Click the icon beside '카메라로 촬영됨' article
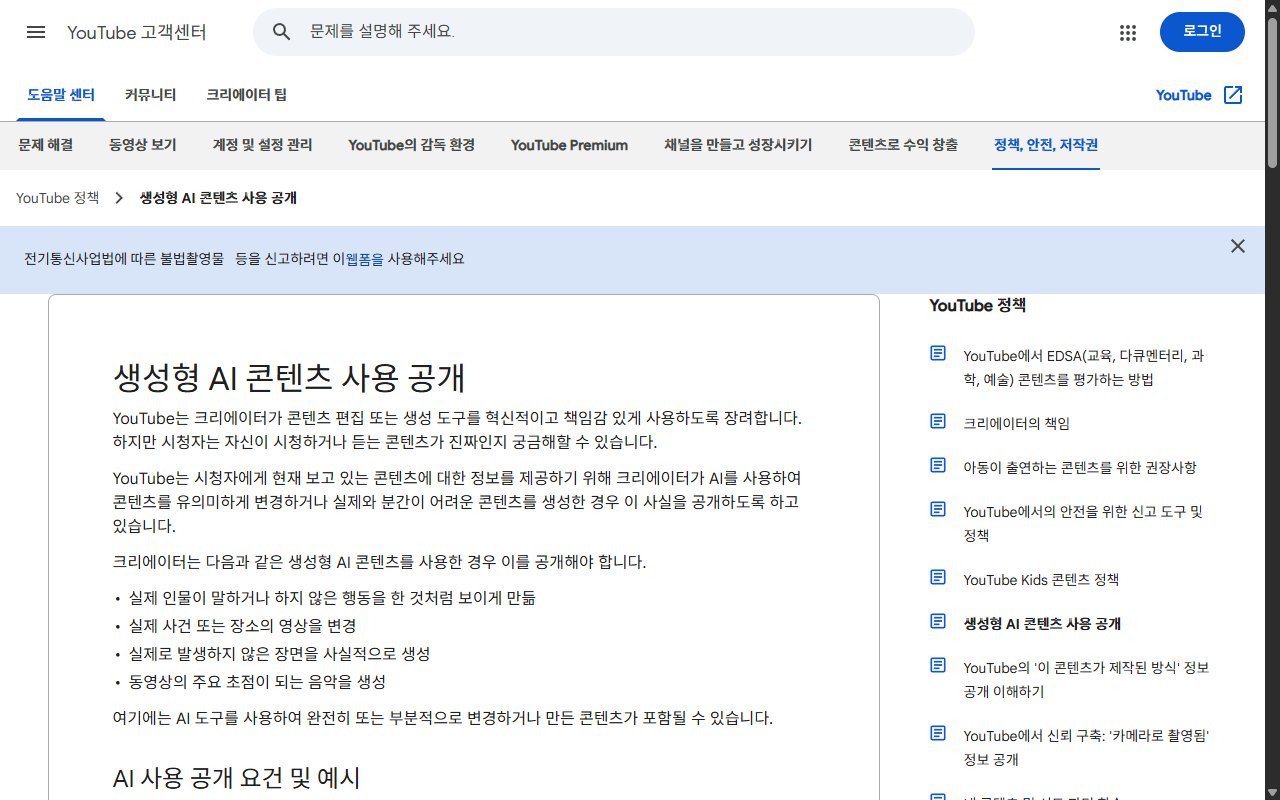 coord(938,733)
